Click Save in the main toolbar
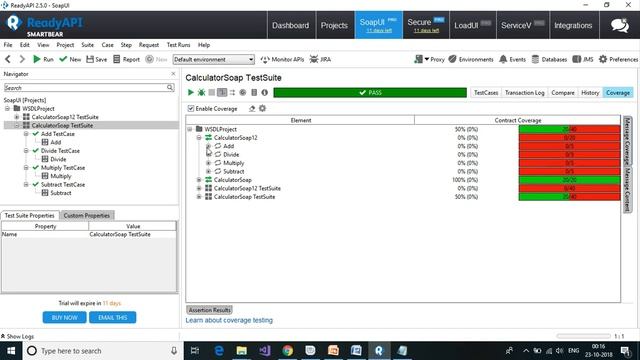640x360 pixels. click(x=97, y=59)
